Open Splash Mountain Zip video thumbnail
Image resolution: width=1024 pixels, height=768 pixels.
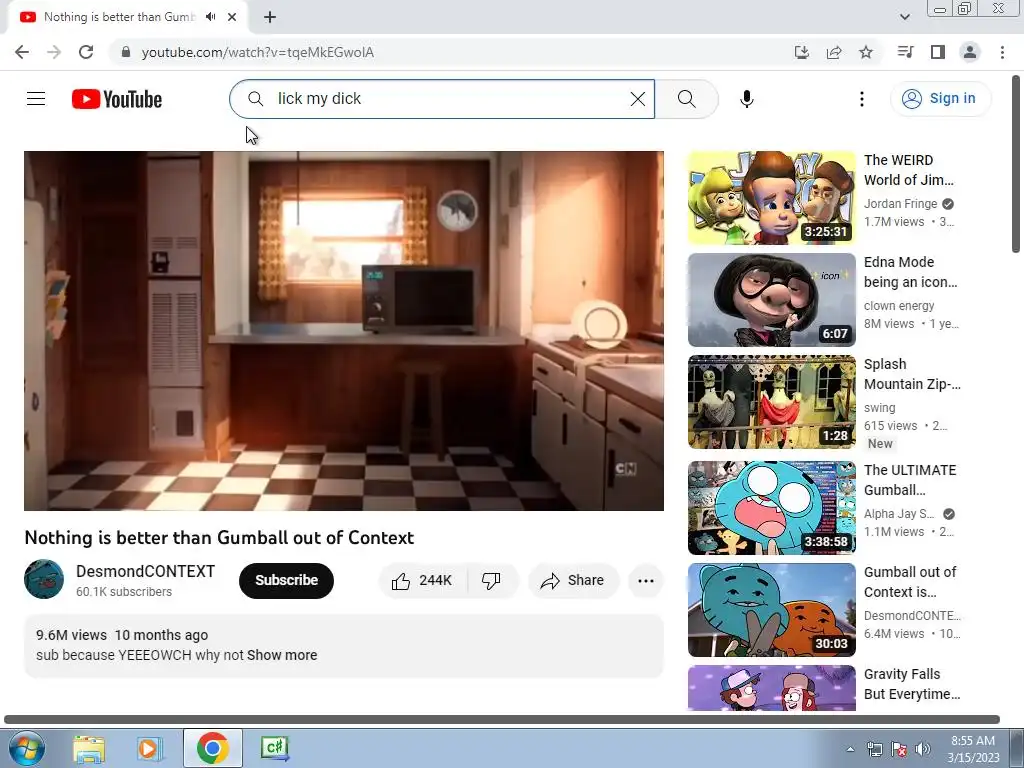(771, 402)
